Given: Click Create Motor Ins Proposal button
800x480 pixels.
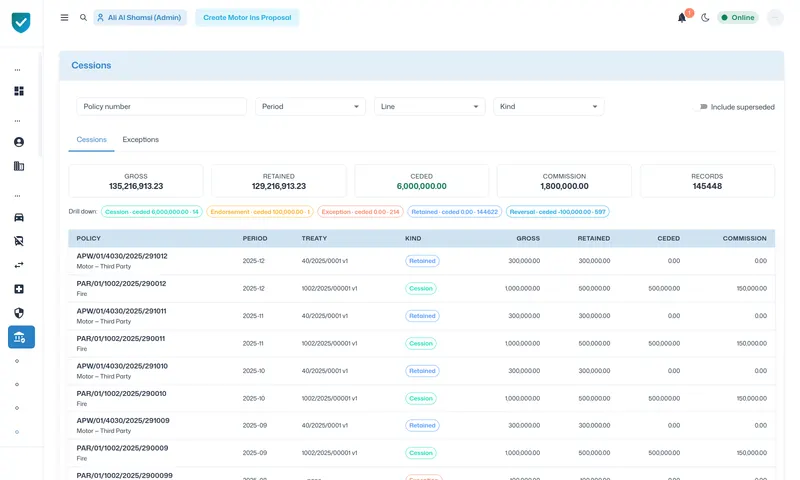Looking at the screenshot, I should [x=247, y=17].
